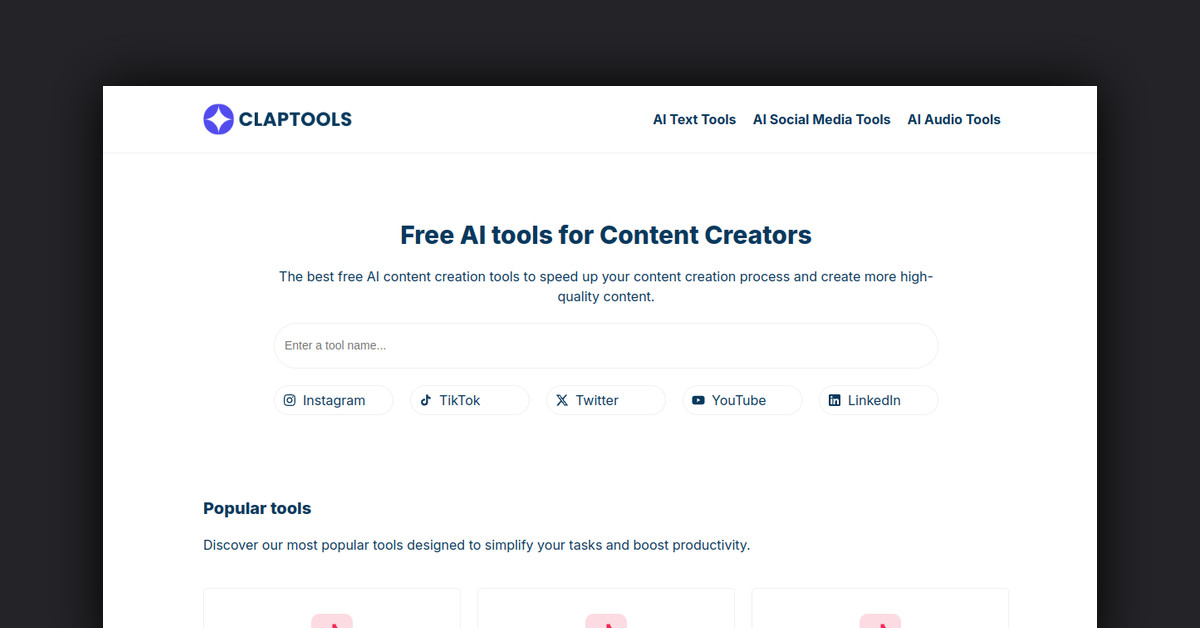Click the Claptools sparkle logo icon
The image size is (1200, 628).
[218, 119]
